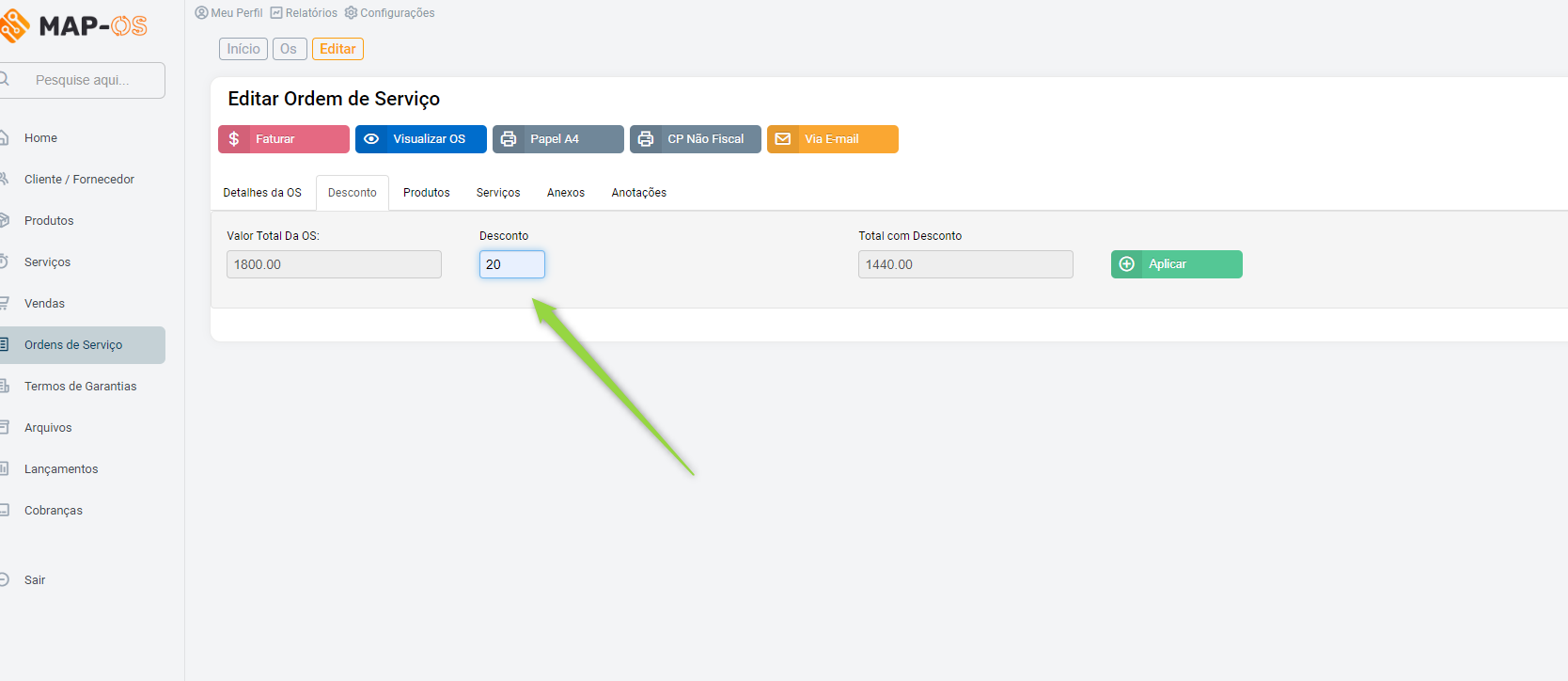Viewport: 1568px width, 681px height.
Task: Click the Total com Desconto field
Action: click(x=965, y=264)
